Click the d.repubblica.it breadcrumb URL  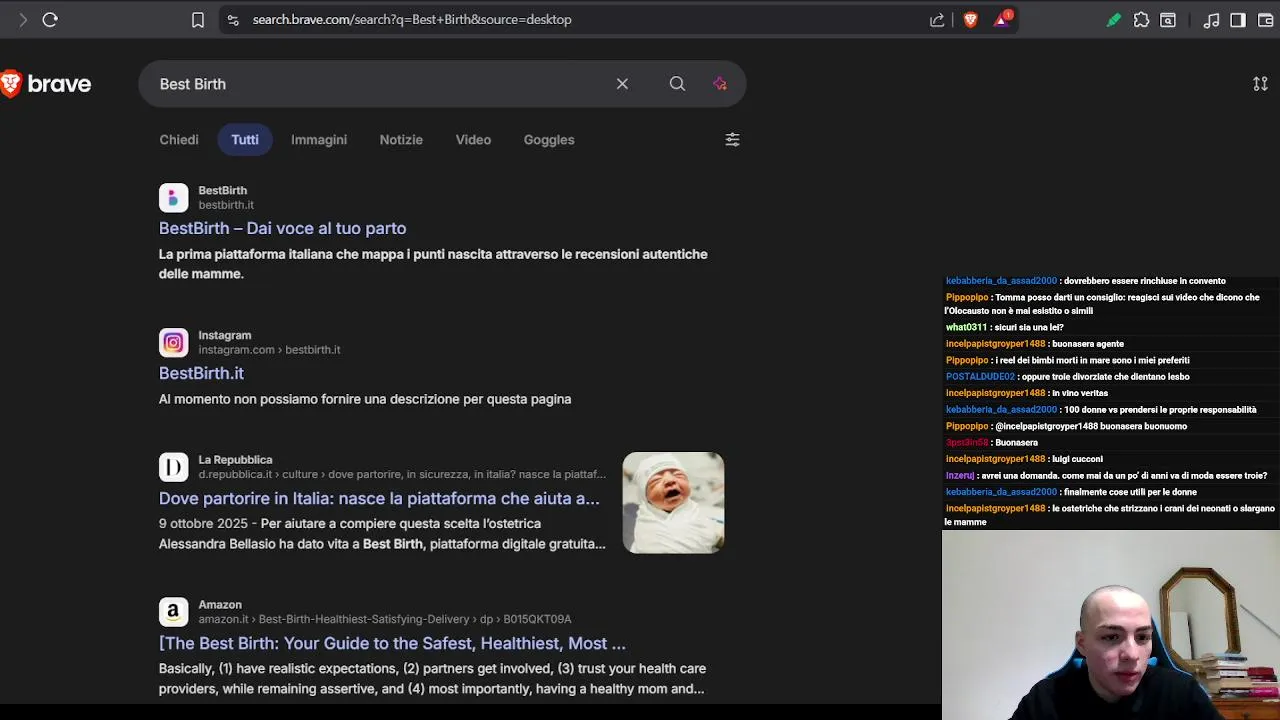[x=402, y=474]
